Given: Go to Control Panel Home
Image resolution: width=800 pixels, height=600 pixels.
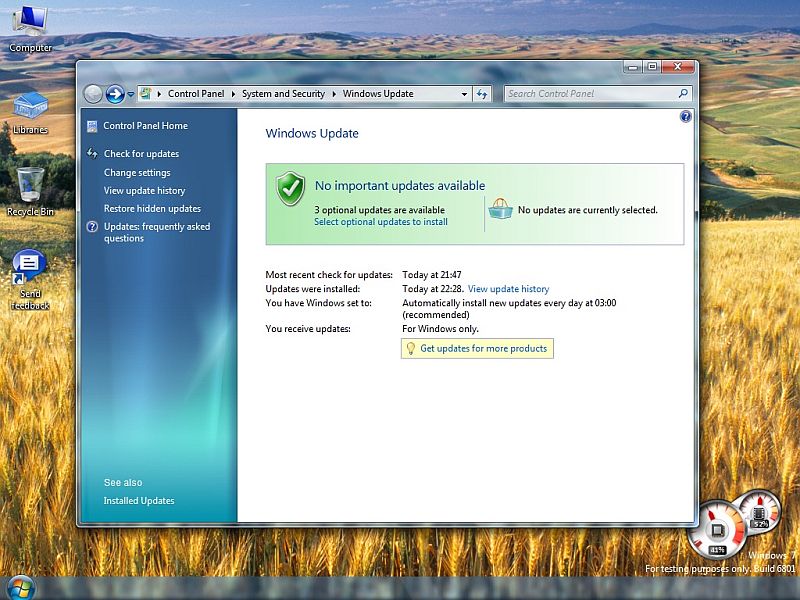Looking at the screenshot, I should [x=145, y=126].
